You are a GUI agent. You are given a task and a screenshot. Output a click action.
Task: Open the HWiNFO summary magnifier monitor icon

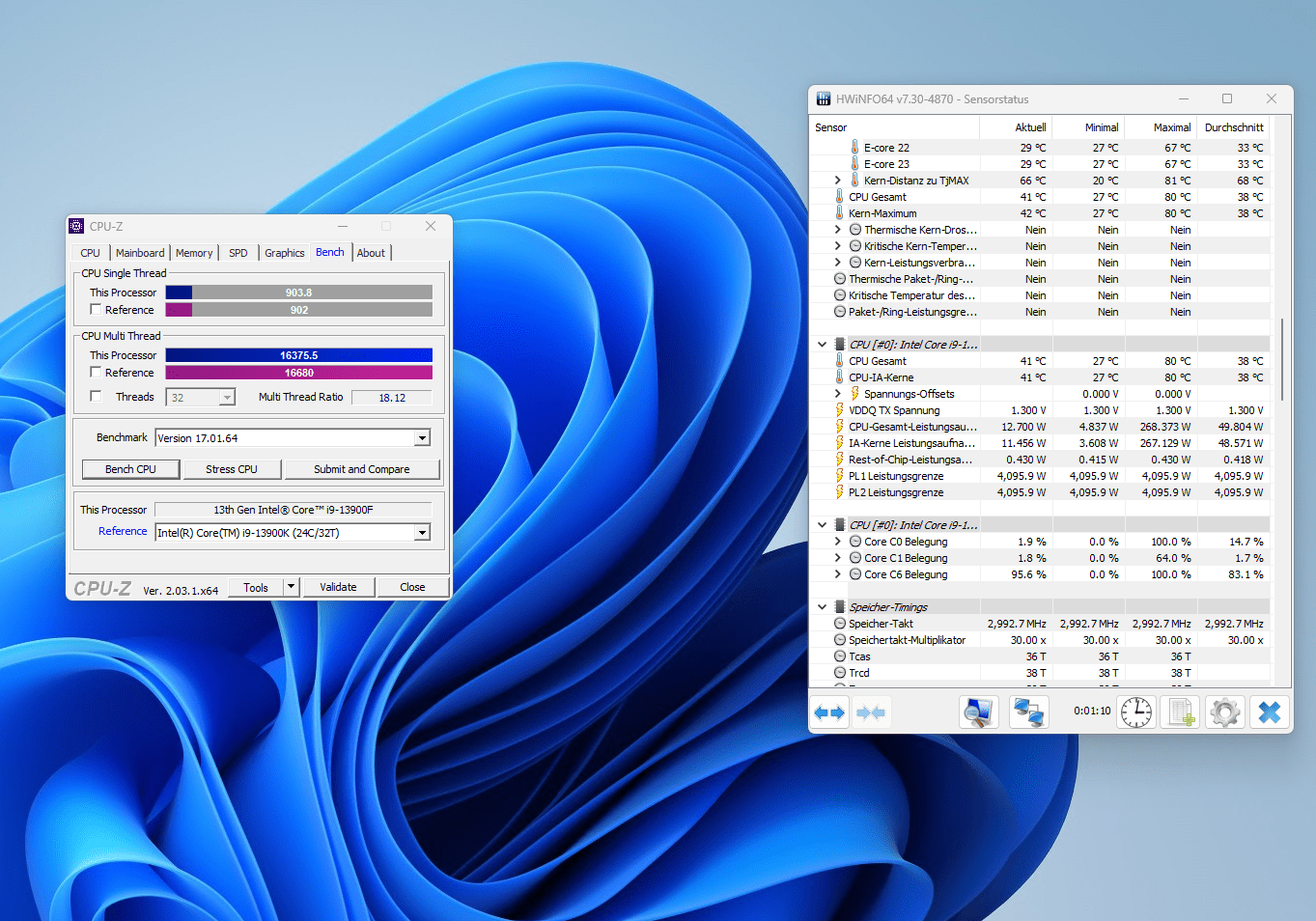point(978,712)
